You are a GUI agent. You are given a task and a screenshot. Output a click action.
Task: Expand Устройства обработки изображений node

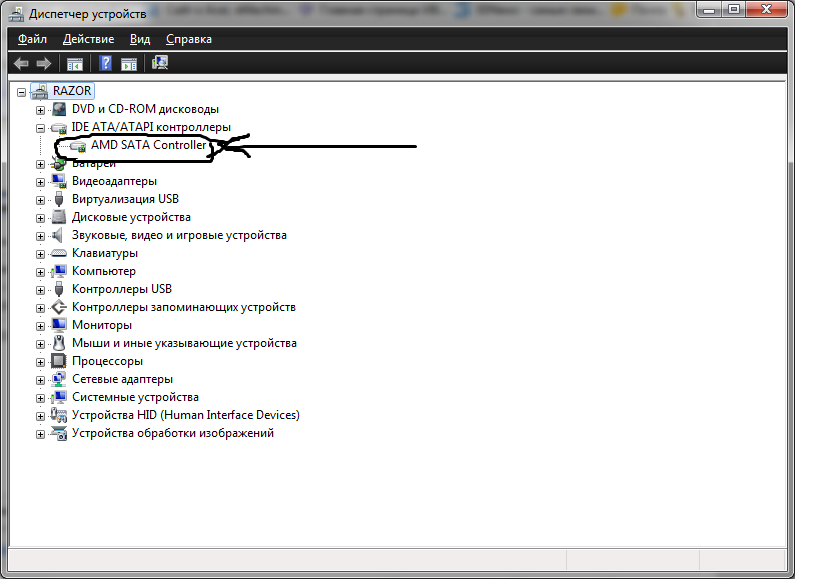click(40, 434)
